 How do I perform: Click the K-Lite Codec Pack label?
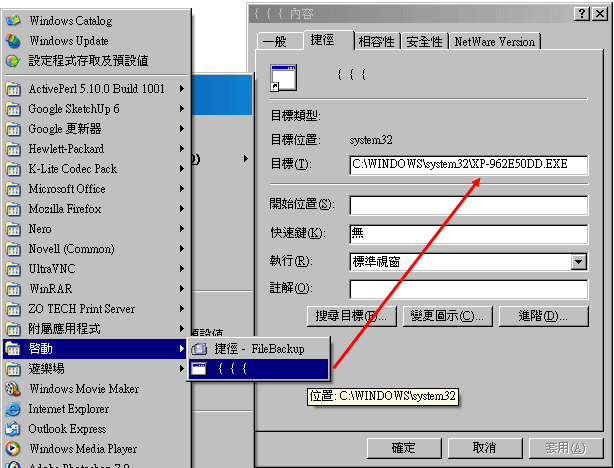tap(73, 169)
